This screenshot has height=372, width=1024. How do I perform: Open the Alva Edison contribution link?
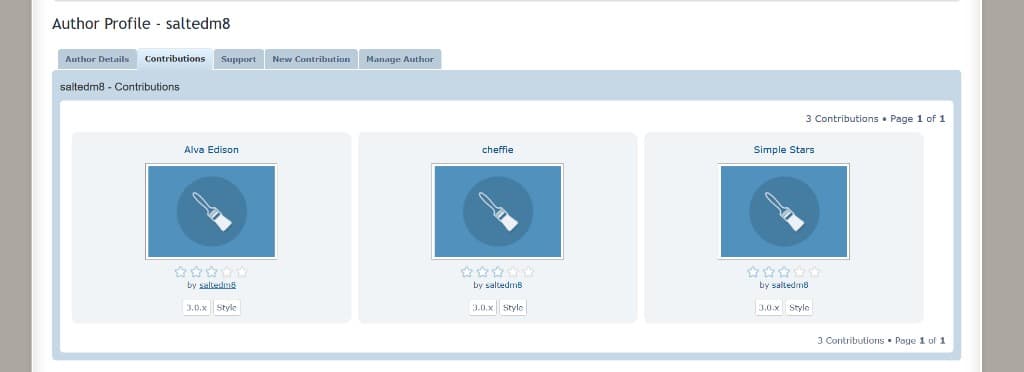coord(211,149)
